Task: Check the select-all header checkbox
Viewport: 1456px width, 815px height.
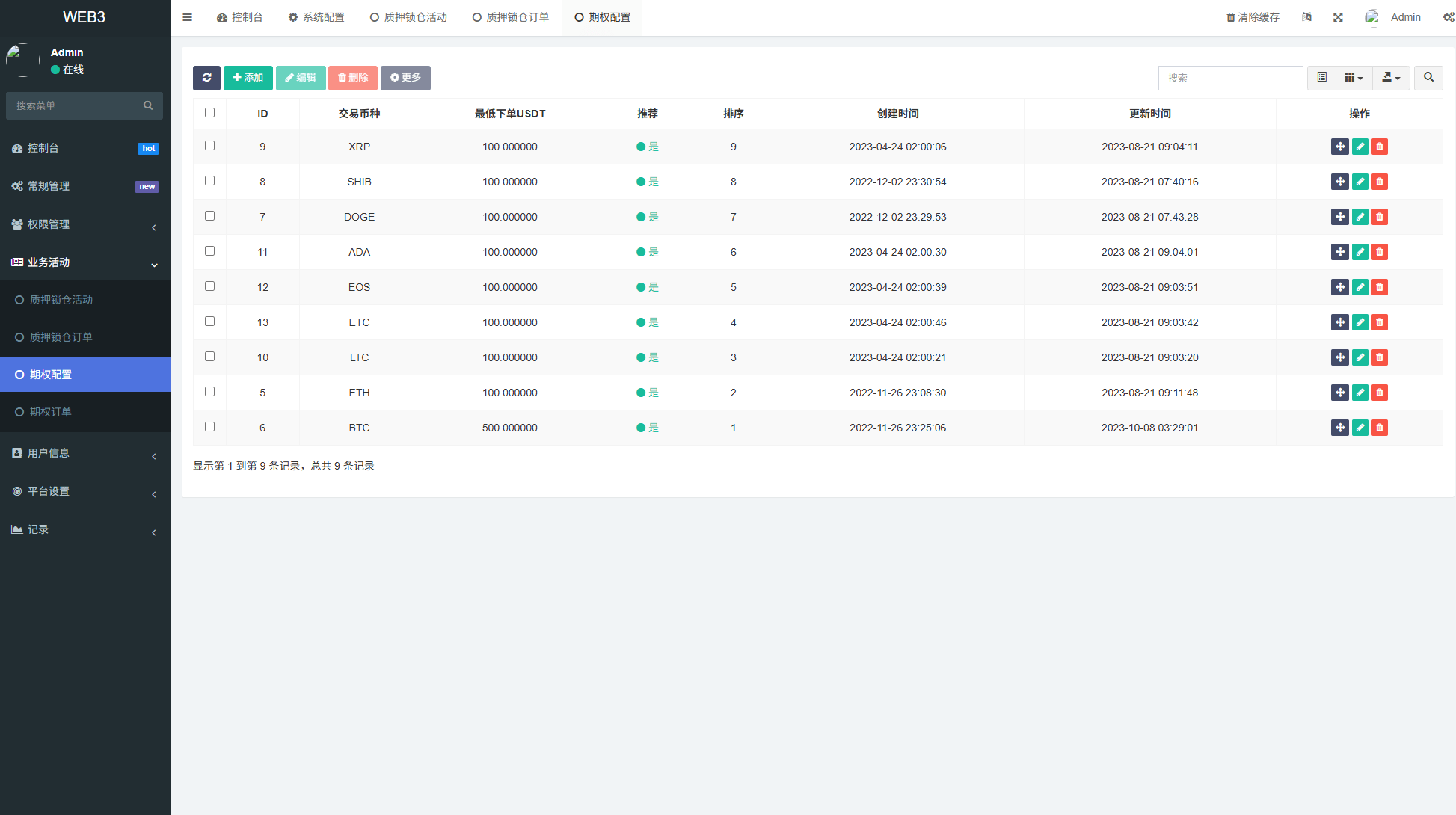Action: [x=209, y=113]
